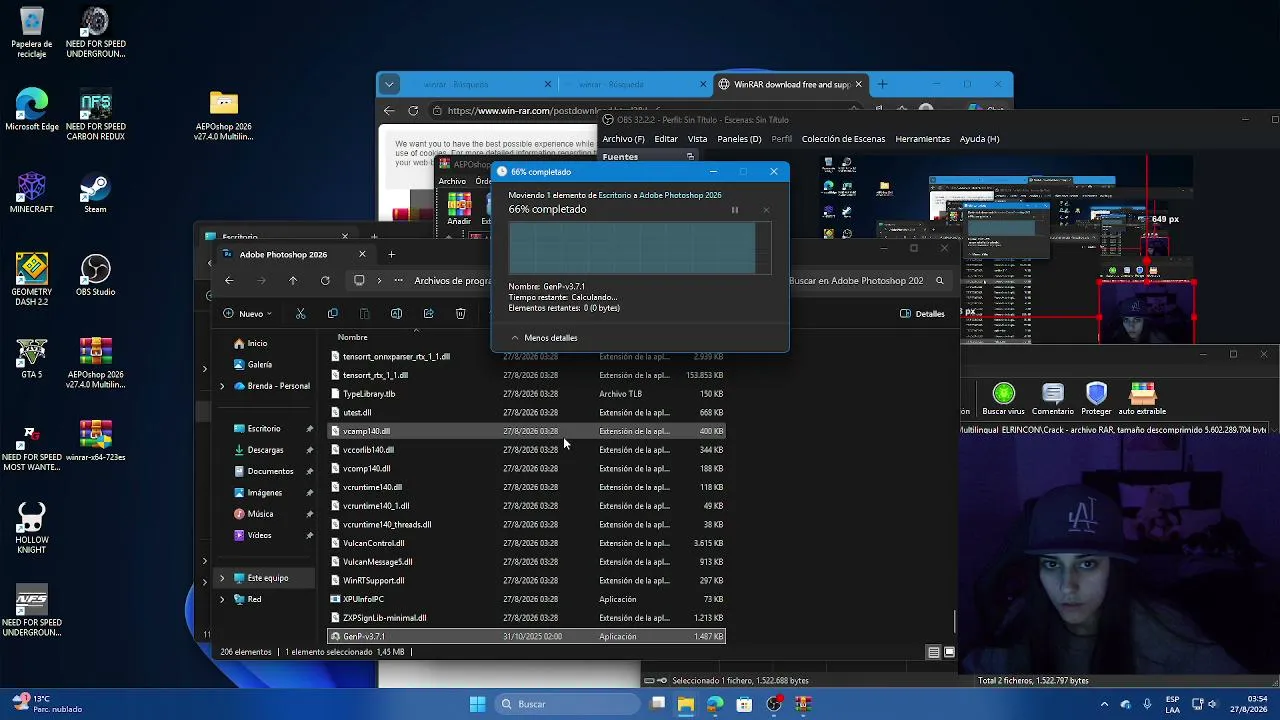The image size is (1280, 720).
Task: Open Microsoft Edge from the taskbar
Action: click(715, 704)
